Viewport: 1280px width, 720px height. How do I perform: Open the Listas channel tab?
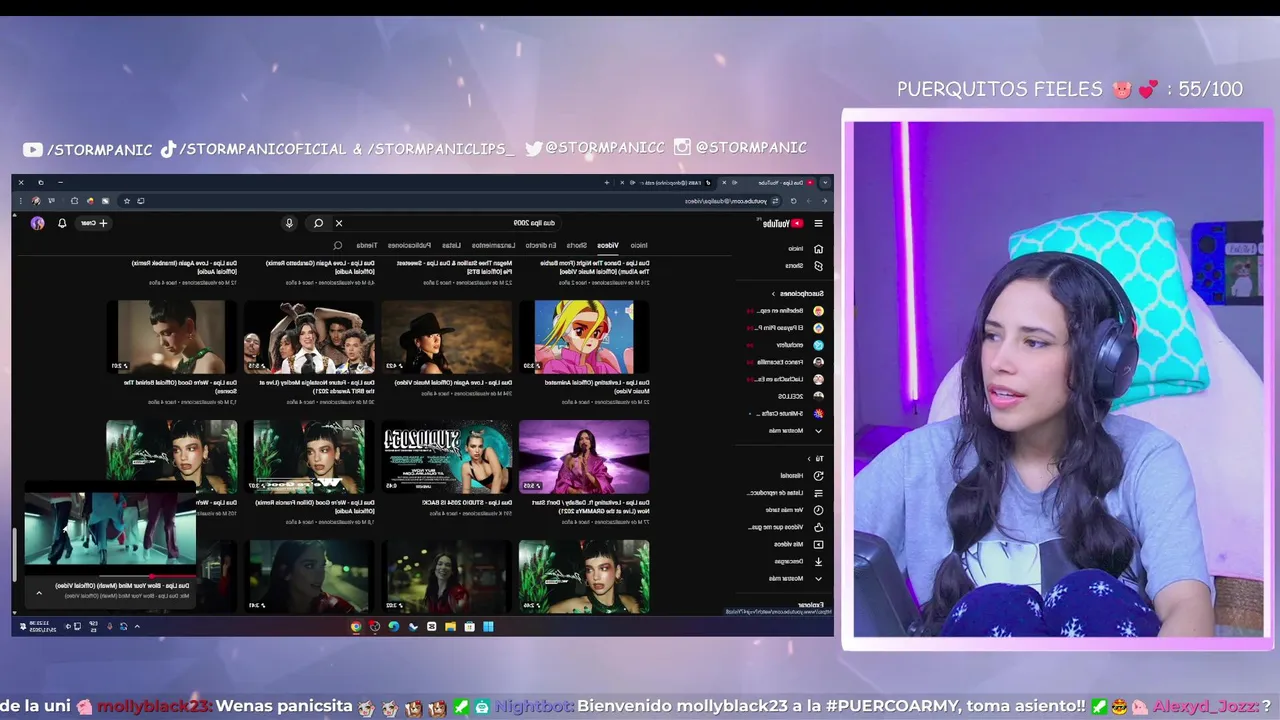452,245
